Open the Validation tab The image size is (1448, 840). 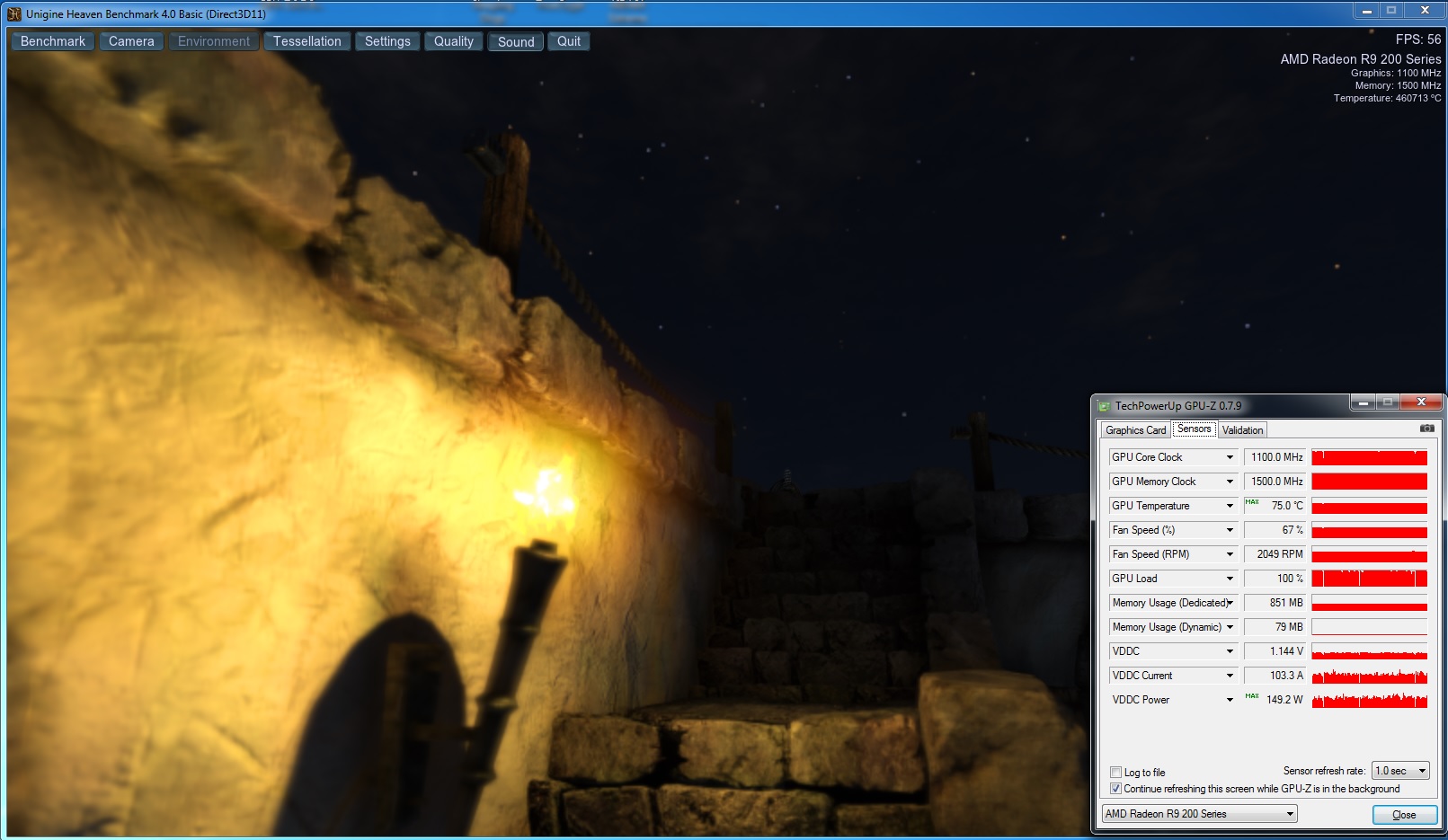[x=1242, y=430]
